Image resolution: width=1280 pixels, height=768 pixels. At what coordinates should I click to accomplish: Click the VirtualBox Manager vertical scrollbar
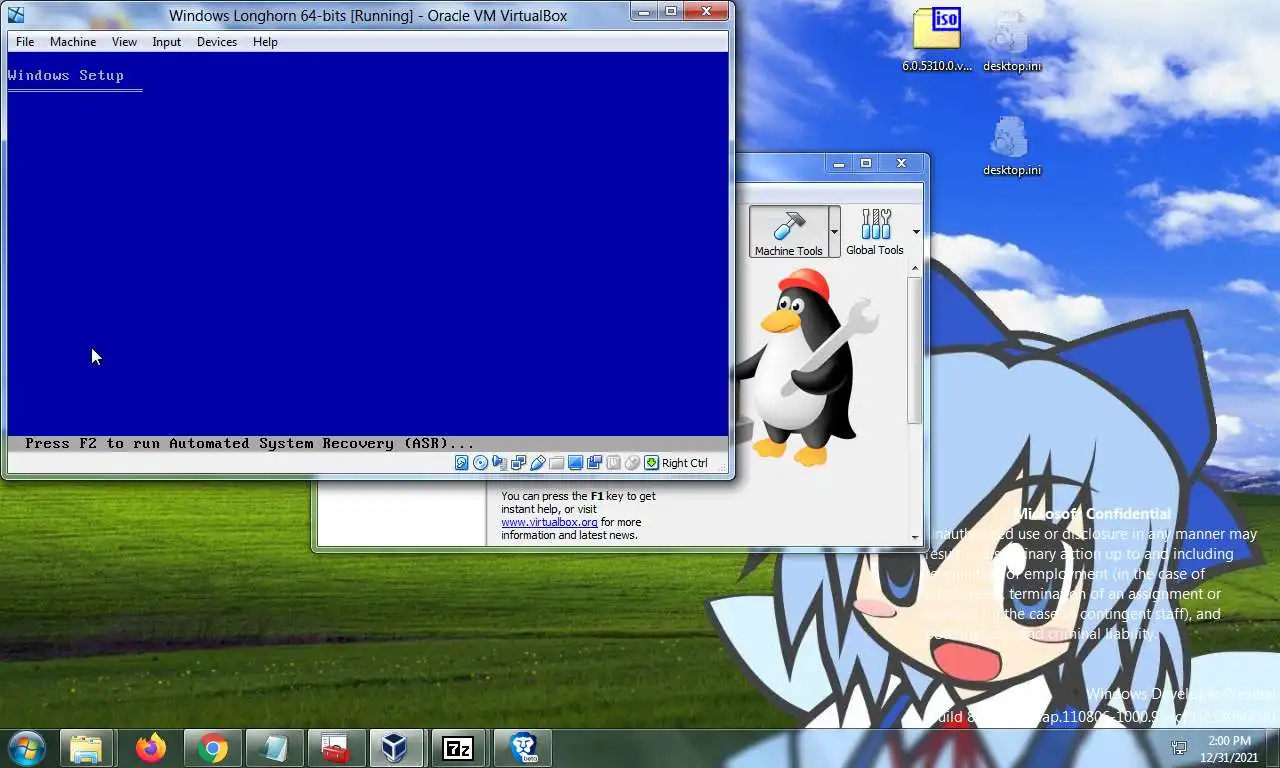(914, 350)
